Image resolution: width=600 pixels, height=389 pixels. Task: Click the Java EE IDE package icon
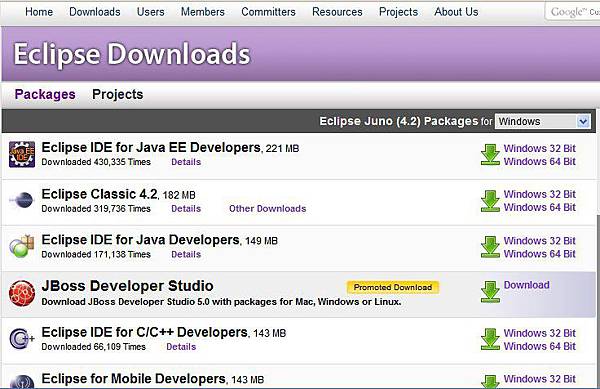click(22, 154)
